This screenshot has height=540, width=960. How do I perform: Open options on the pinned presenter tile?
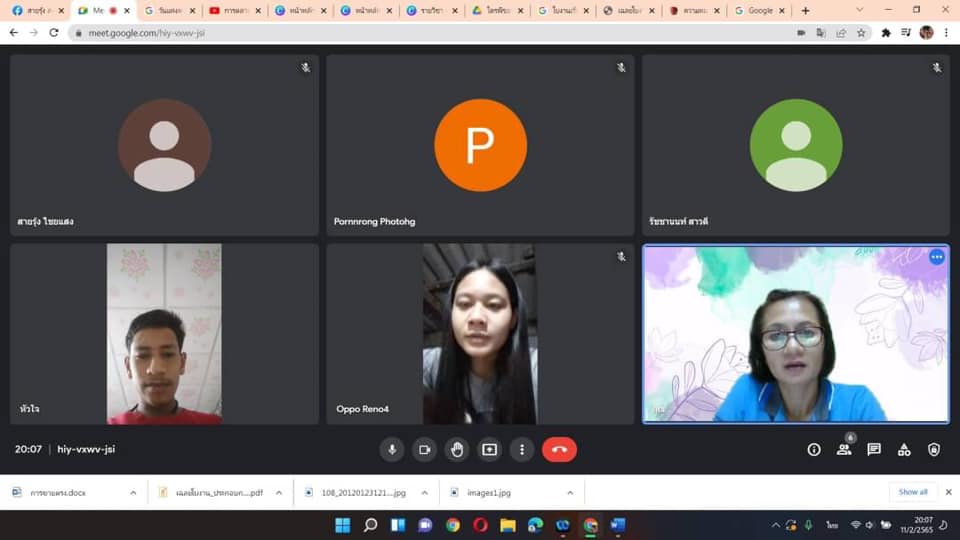coord(936,257)
